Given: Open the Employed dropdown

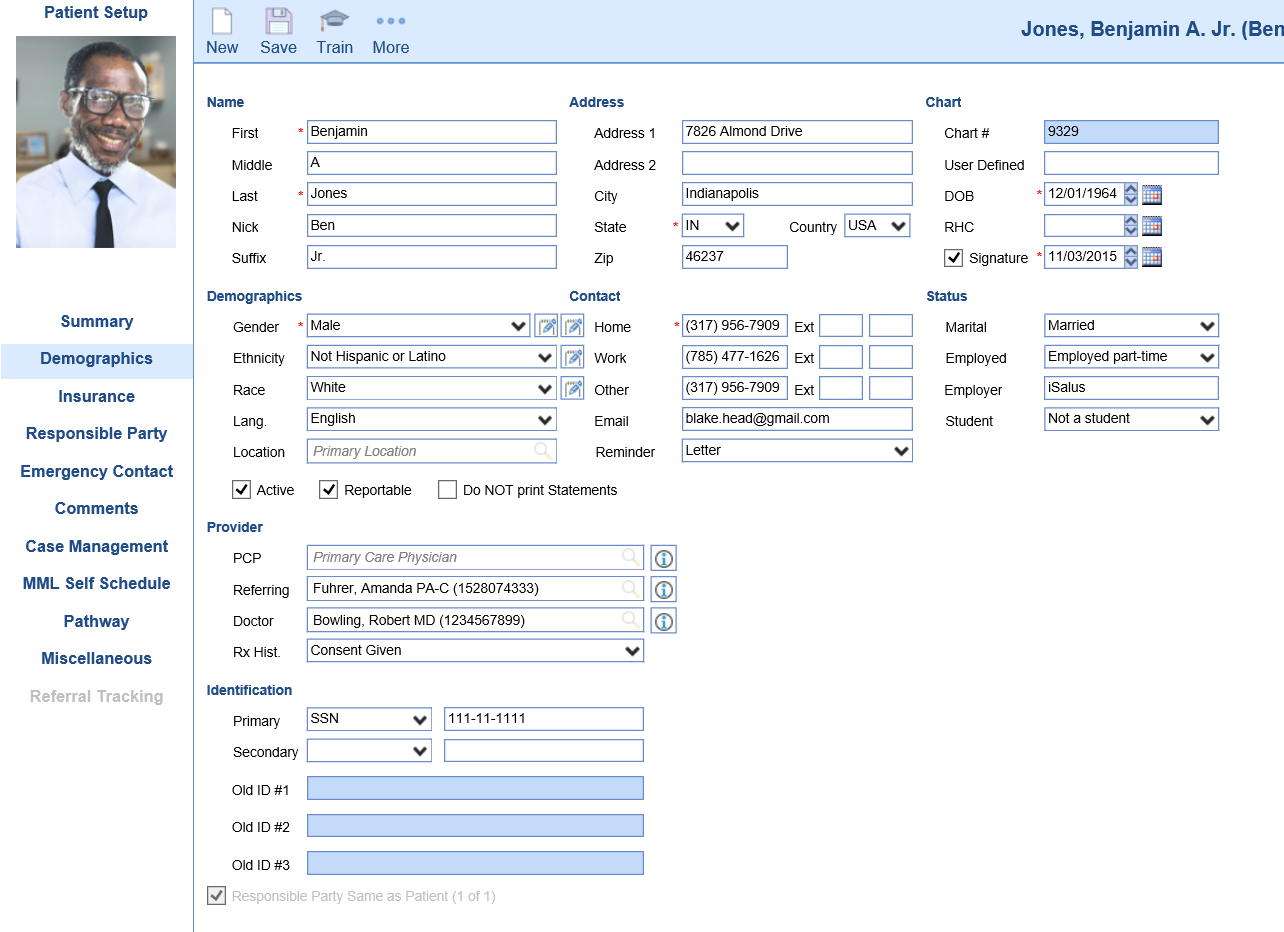Looking at the screenshot, I should (1131, 357).
